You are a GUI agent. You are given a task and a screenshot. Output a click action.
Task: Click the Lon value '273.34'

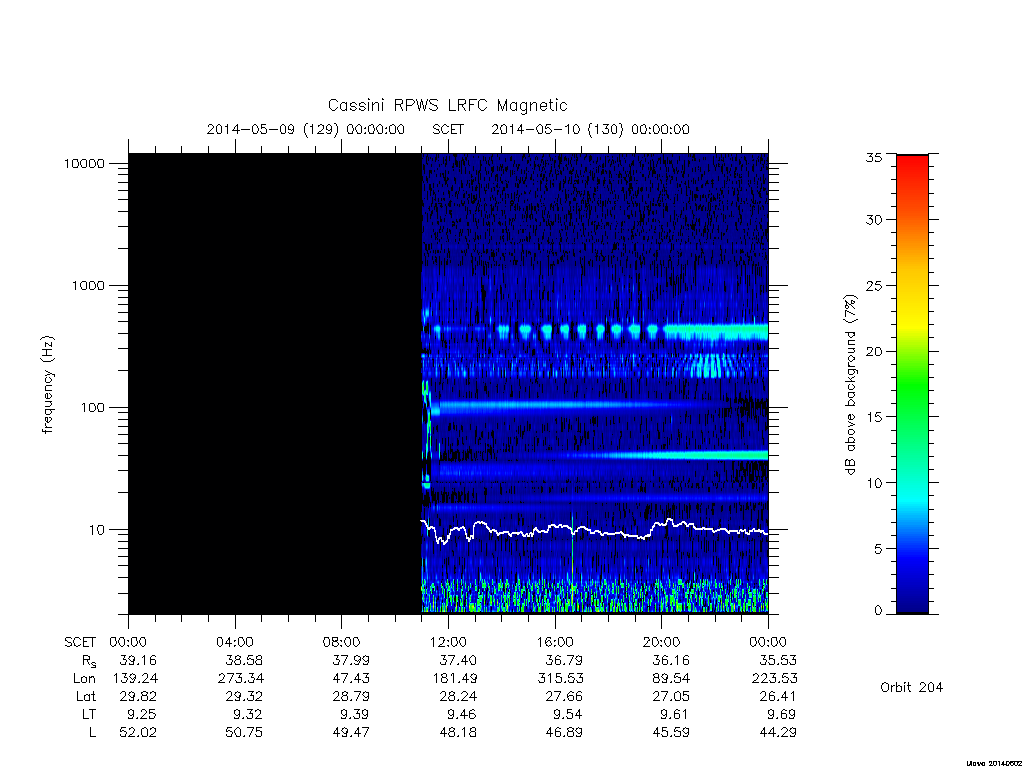pos(241,679)
